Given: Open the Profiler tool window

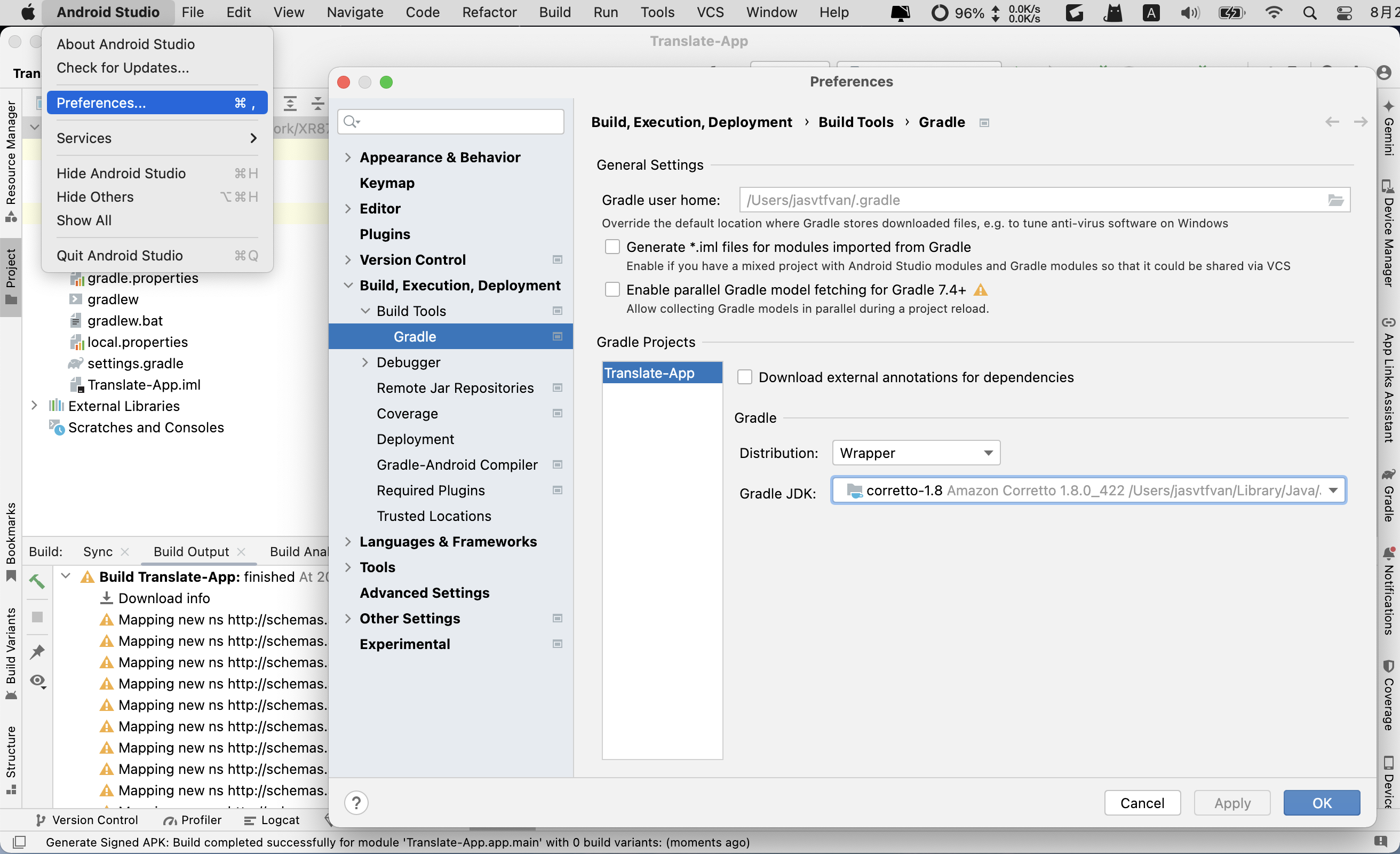Looking at the screenshot, I should [x=192, y=819].
